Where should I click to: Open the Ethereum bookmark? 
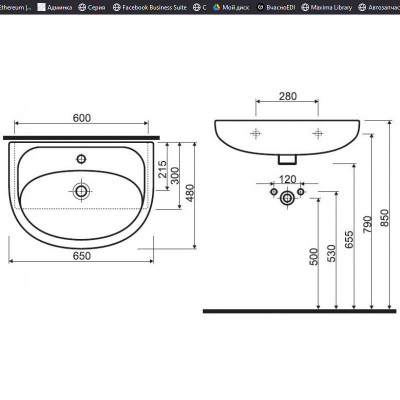pyautogui.click(x=15, y=7)
